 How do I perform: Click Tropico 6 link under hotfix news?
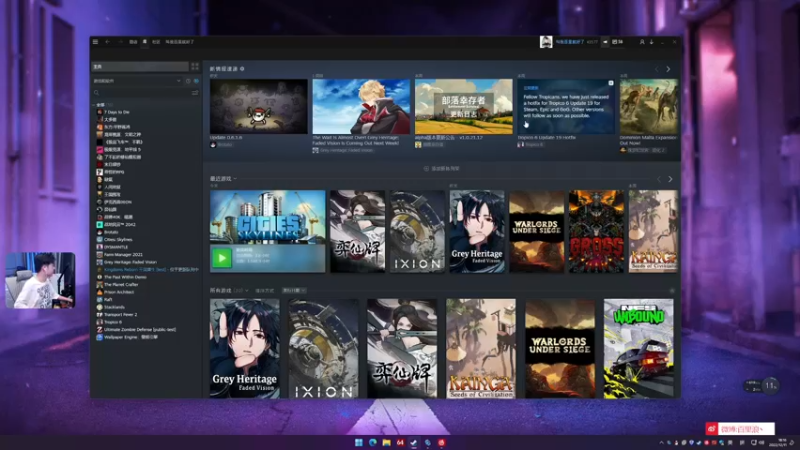tap(534, 144)
